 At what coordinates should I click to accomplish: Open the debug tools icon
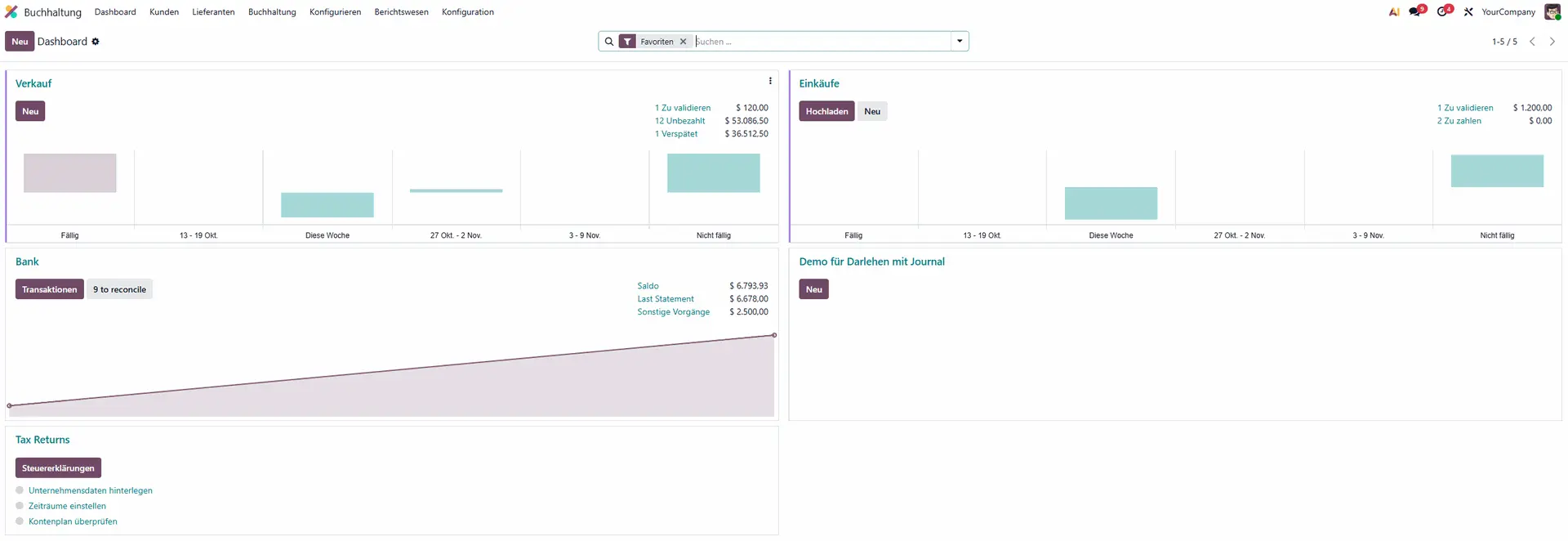[x=1468, y=11]
